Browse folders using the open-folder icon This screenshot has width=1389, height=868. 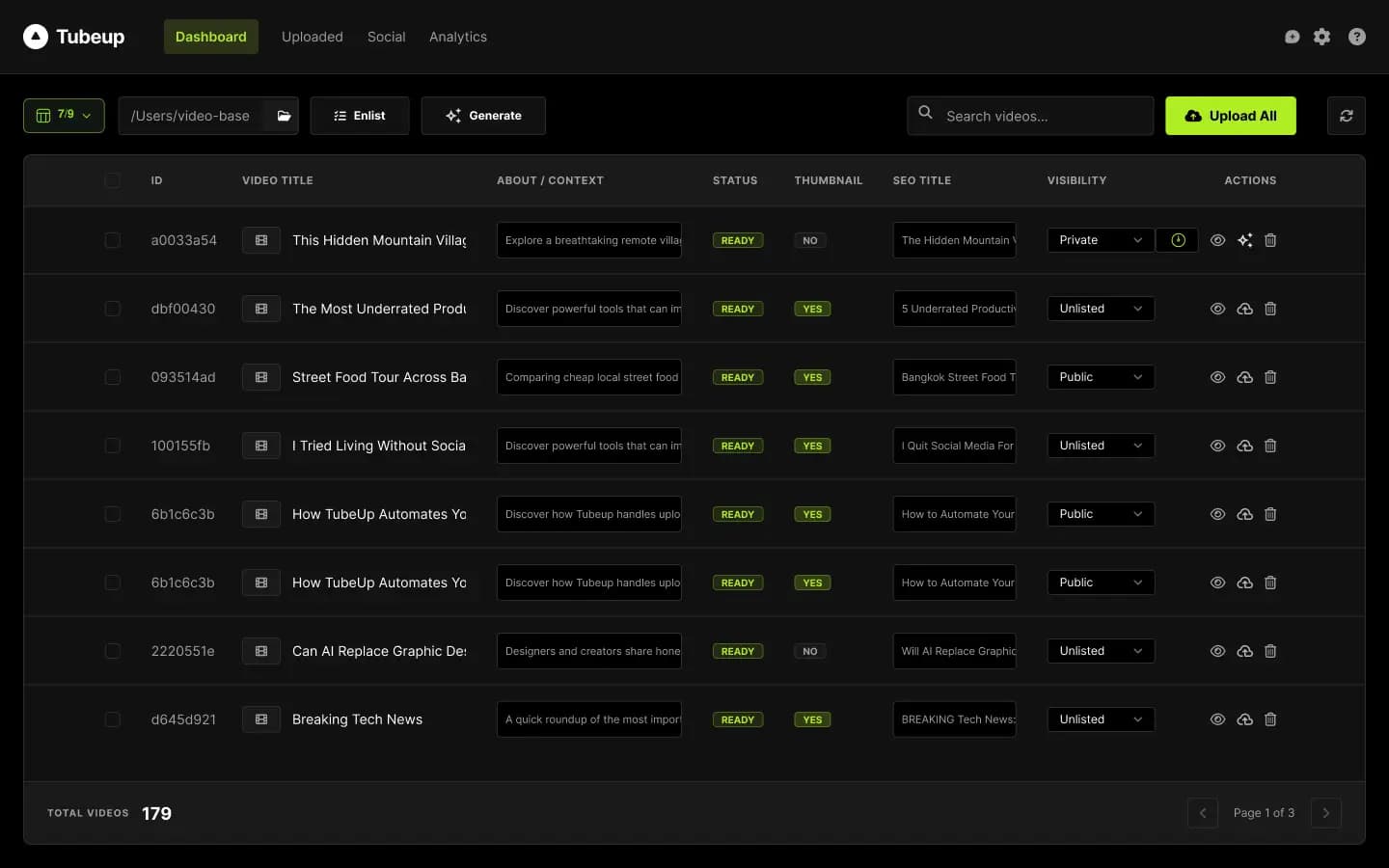(x=284, y=116)
